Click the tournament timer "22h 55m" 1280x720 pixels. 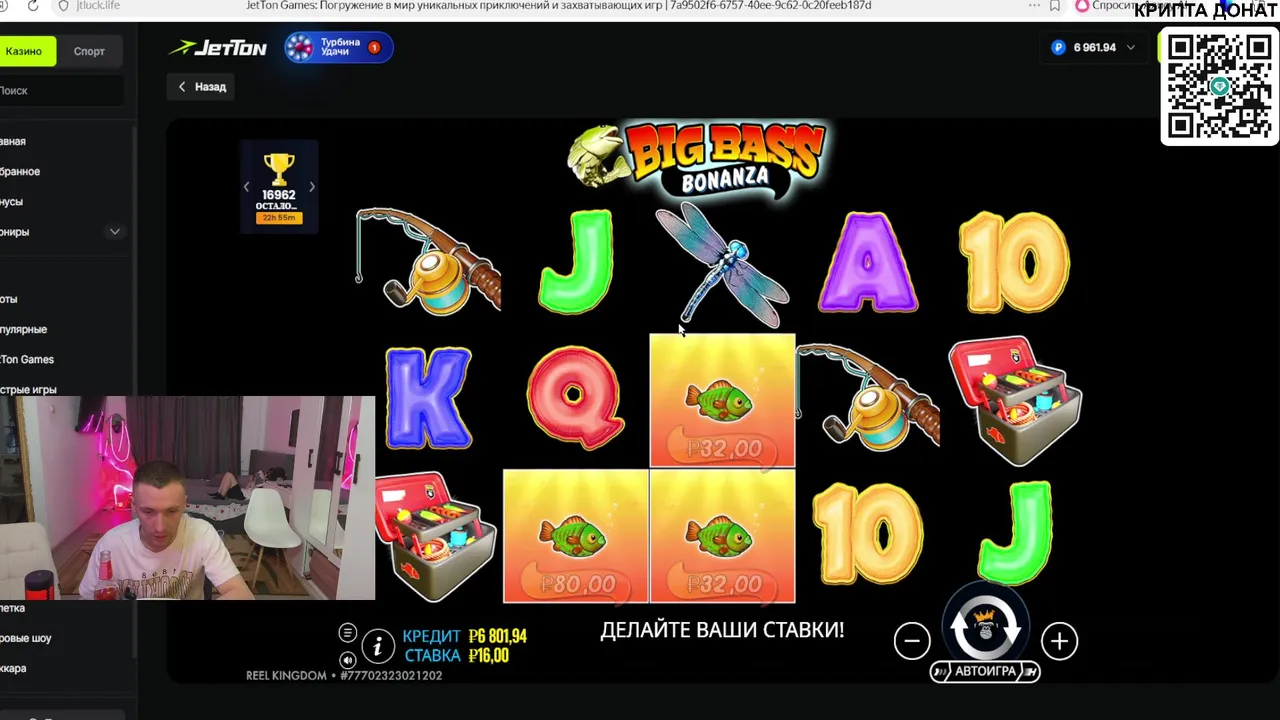coord(278,218)
